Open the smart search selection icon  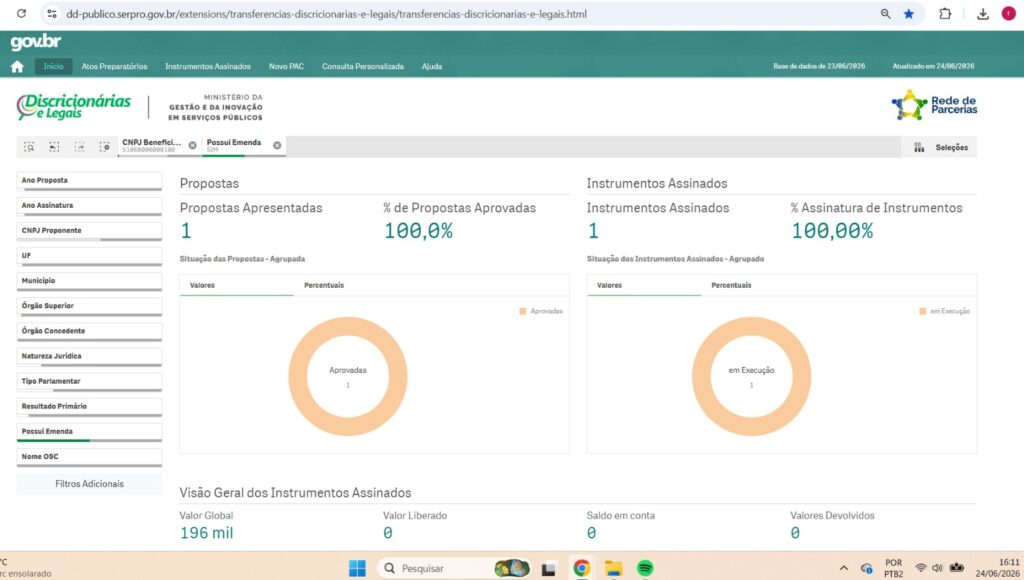coord(29,147)
